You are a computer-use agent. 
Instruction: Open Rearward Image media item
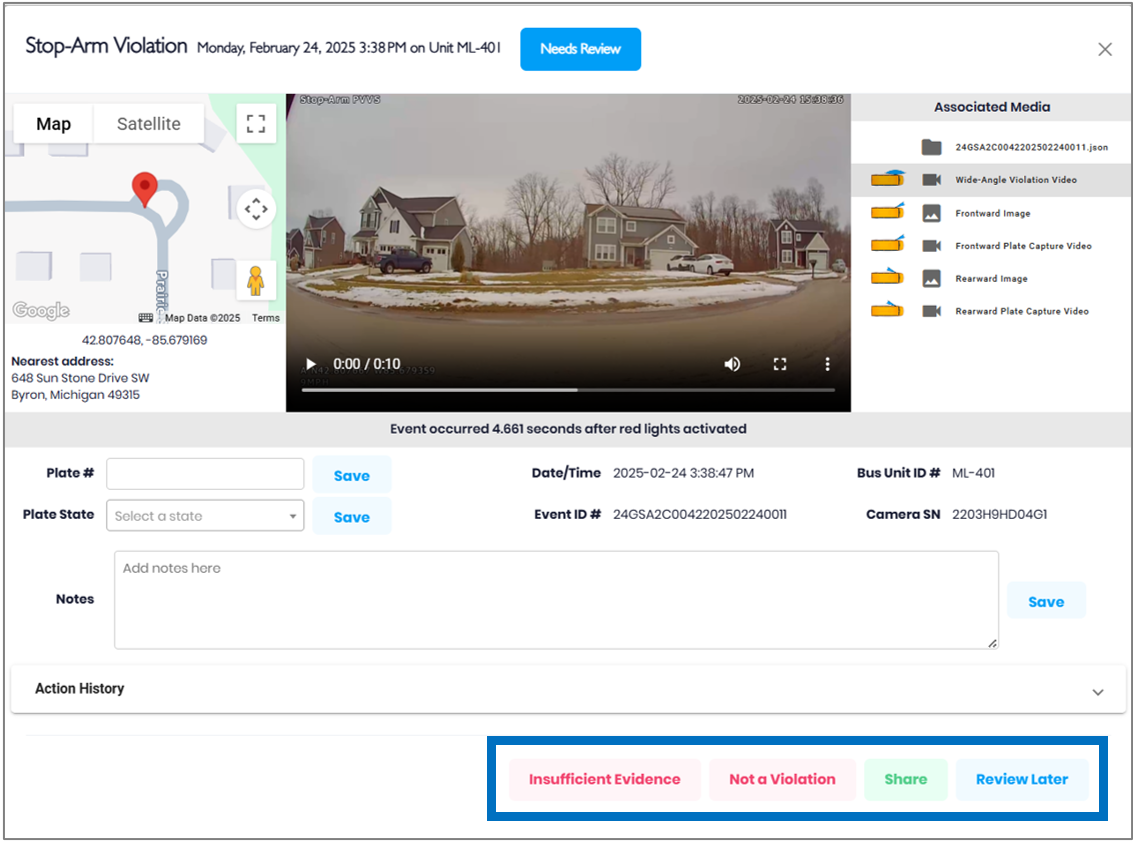point(991,278)
